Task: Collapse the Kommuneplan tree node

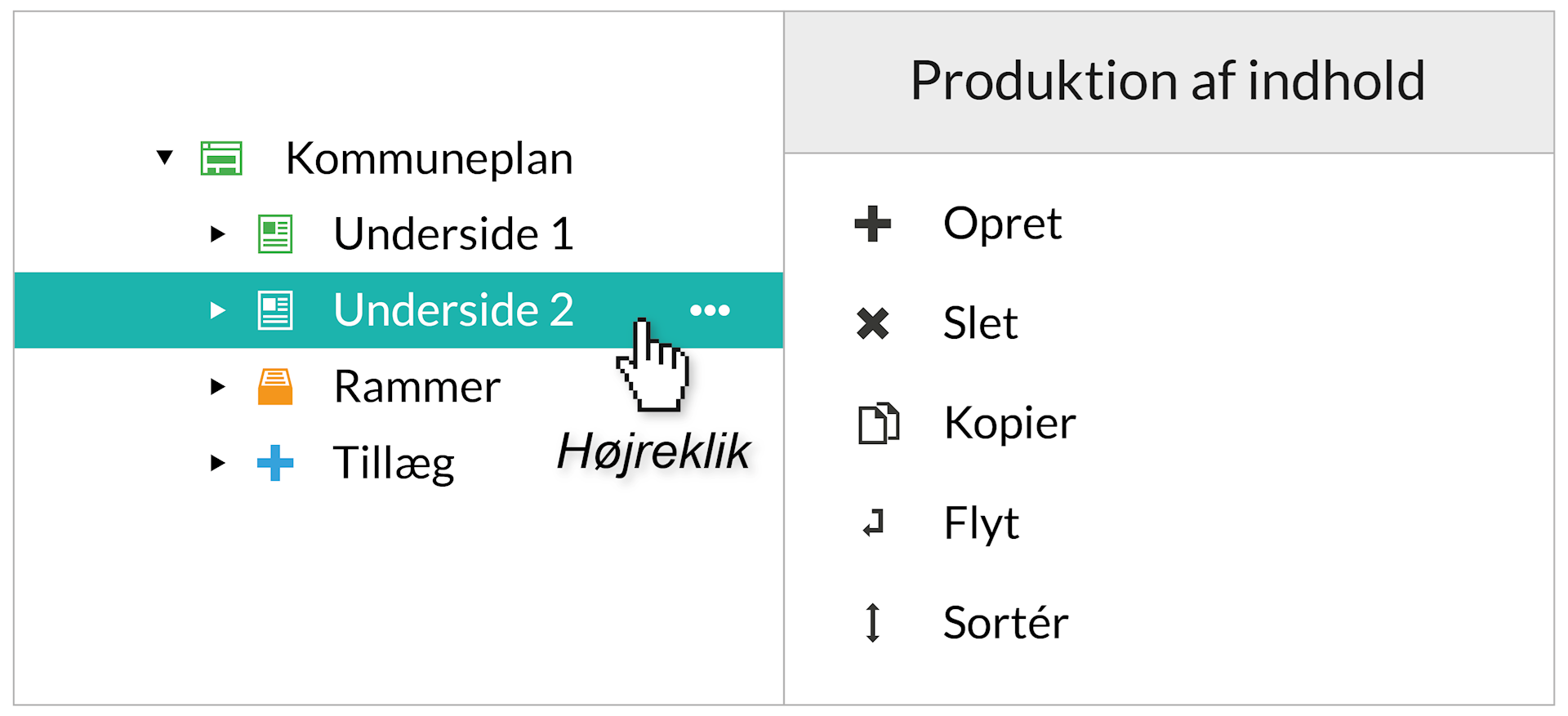Action: coord(165,157)
